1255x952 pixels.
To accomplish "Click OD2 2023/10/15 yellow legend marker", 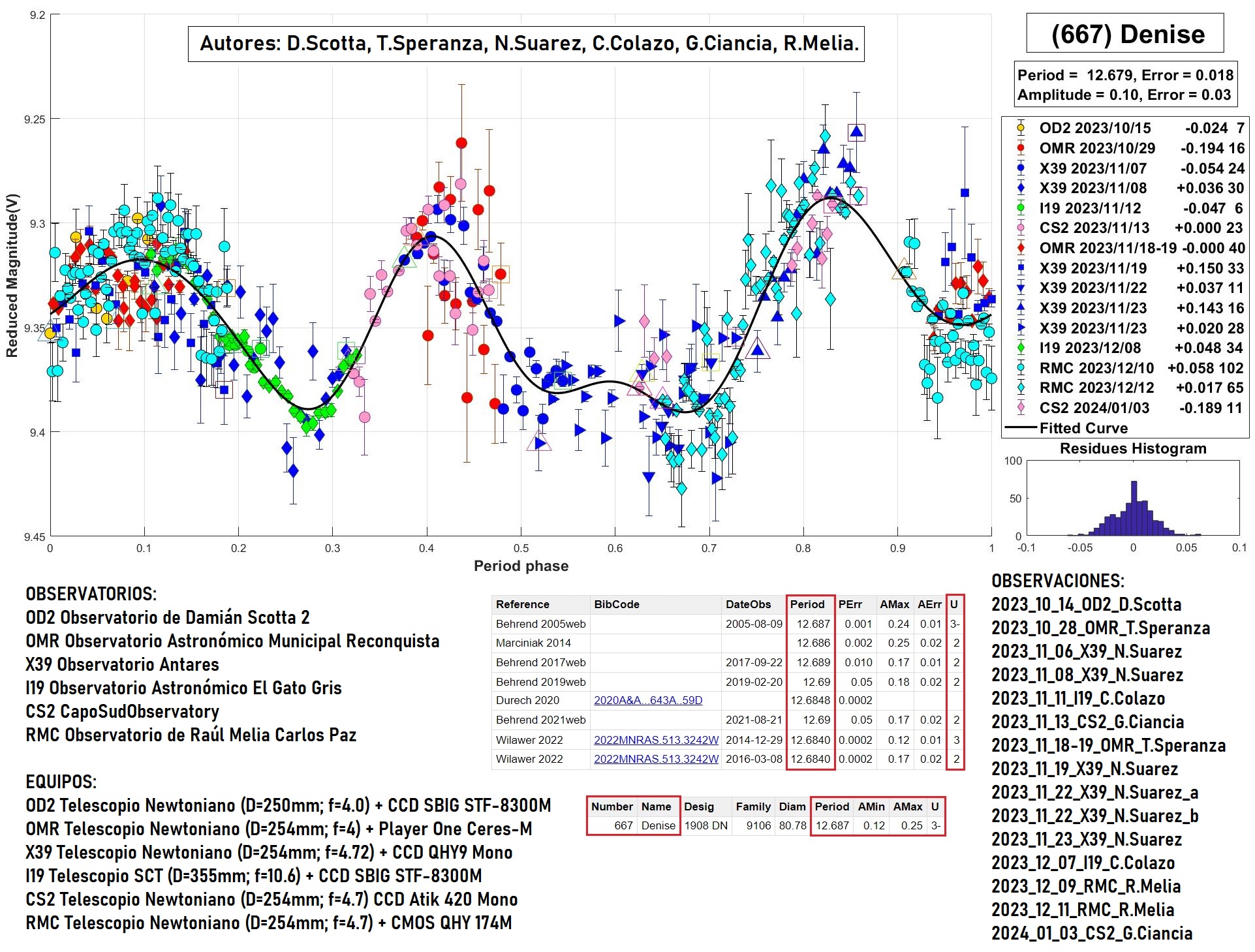I will coord(1021,128).
